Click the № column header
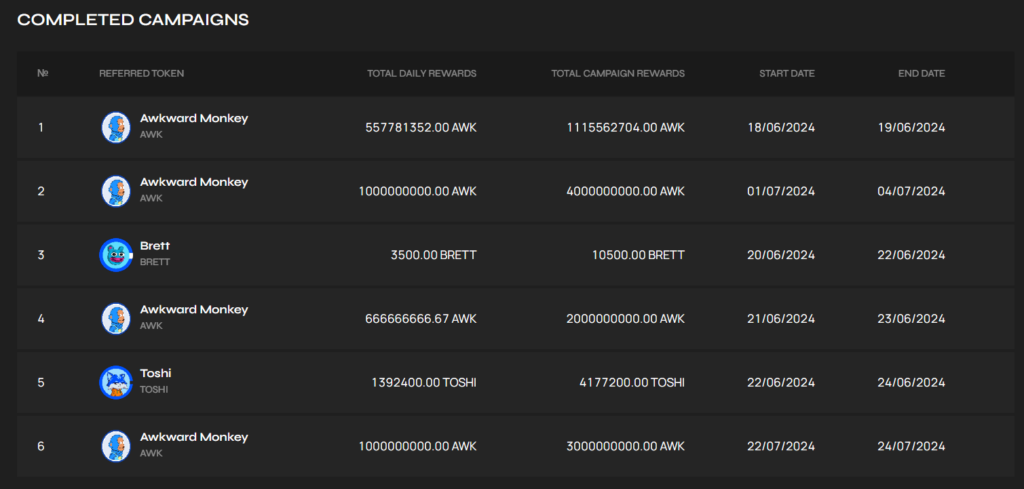This screenshot has width=1024, height=489. pyautogui.click(x=42, y=73)
